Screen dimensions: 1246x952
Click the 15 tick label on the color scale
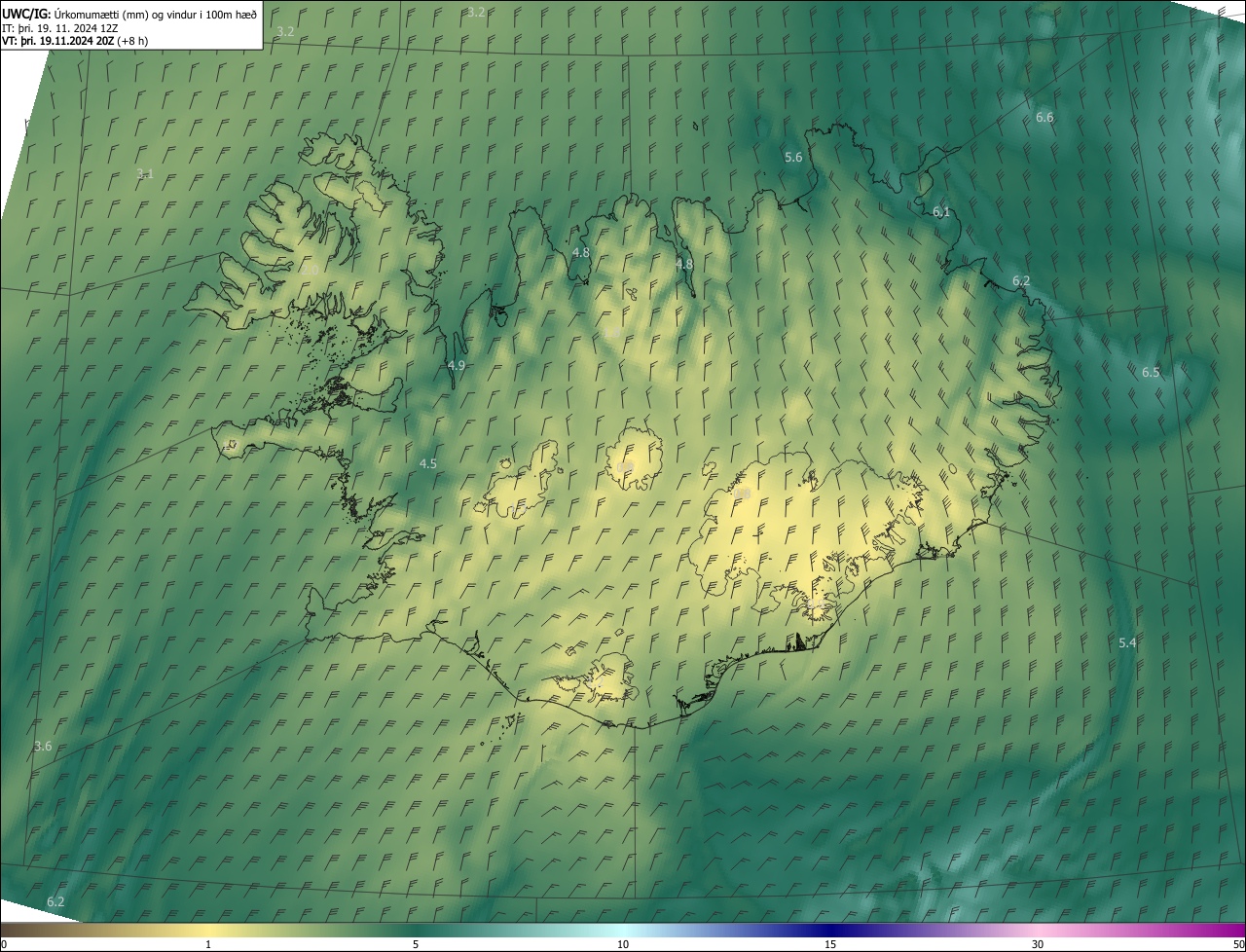[x=830, y=944]
